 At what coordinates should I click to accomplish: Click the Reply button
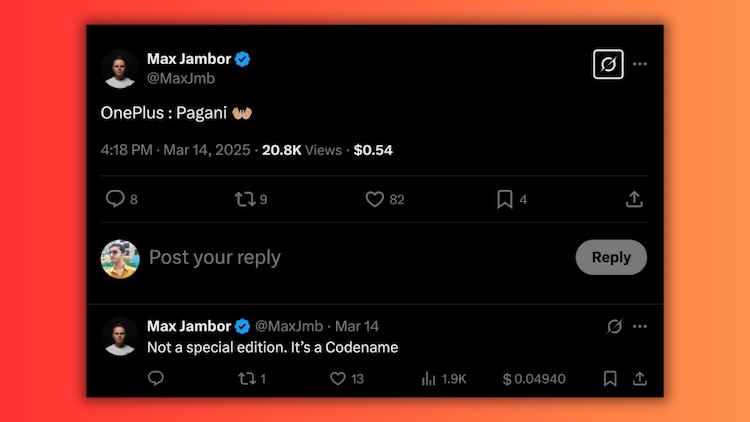tap(611, 257)
